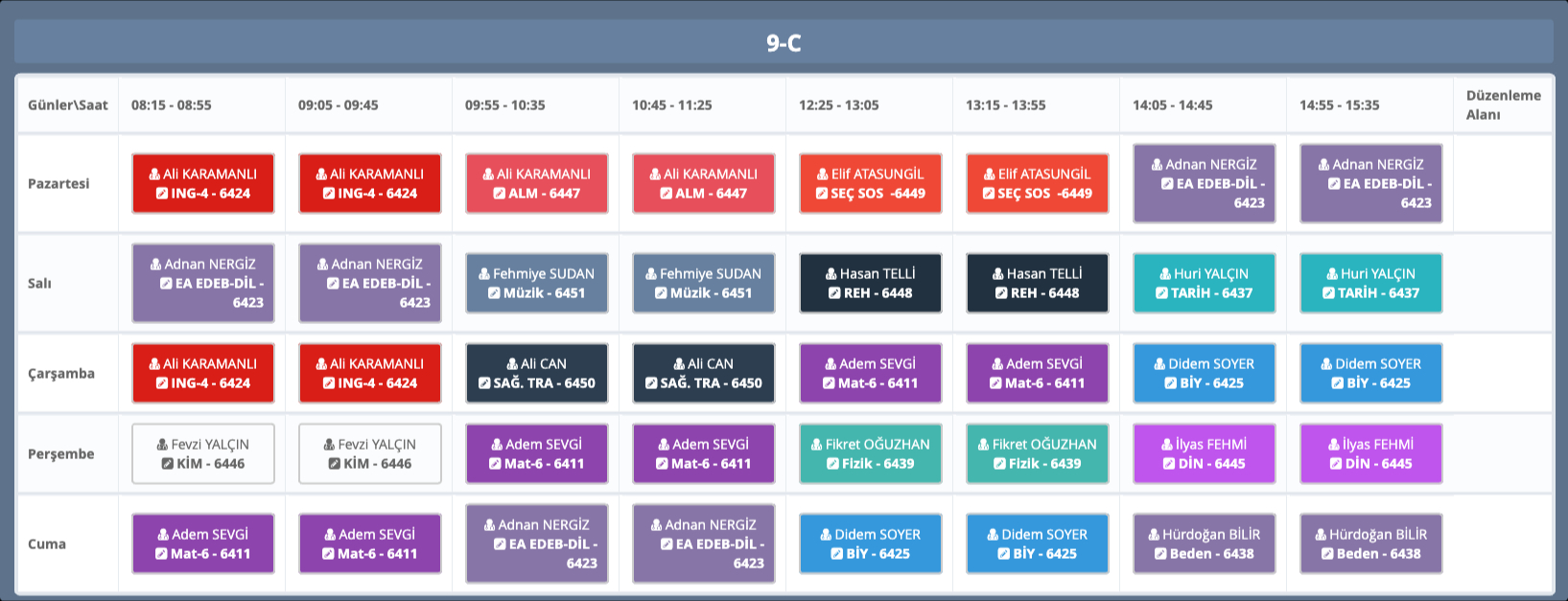This screenshot has width=1568, height=601.
Task: Click person icon on Salı 09:55 Fehmiye SUDAN card
Action: 485,274
